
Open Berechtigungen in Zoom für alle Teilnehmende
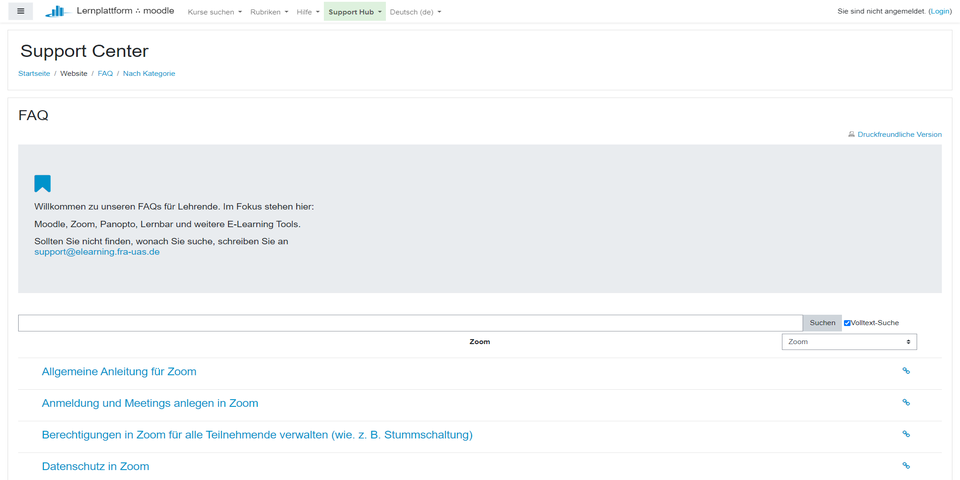point(257,435)
